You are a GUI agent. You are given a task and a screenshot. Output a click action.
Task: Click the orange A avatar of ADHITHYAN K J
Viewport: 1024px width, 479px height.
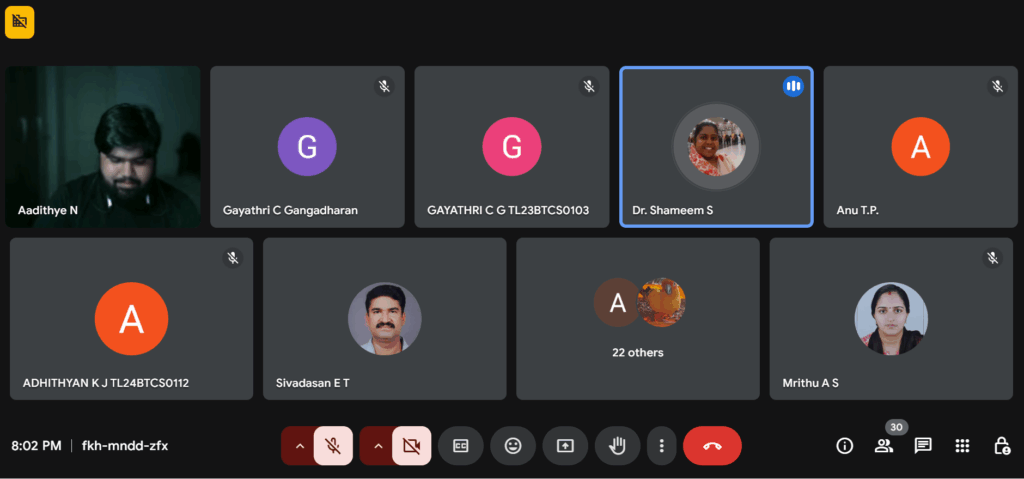pos(131,319)
